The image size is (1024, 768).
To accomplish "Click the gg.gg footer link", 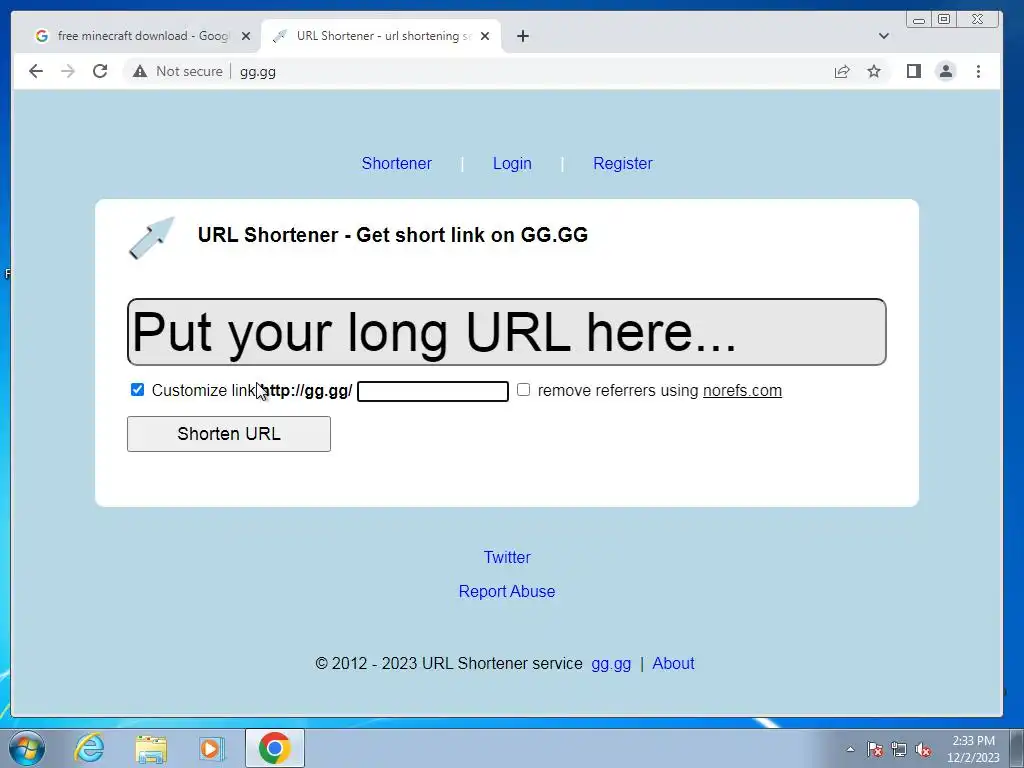I will [611, 664].
